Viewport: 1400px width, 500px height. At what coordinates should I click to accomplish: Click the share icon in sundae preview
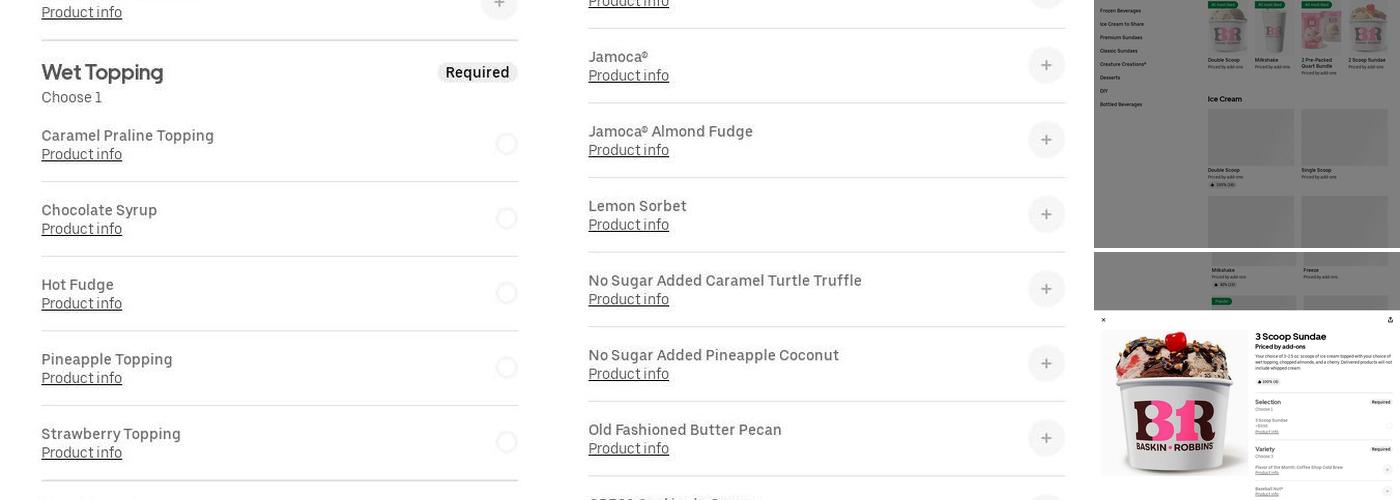pos(1390,320)
